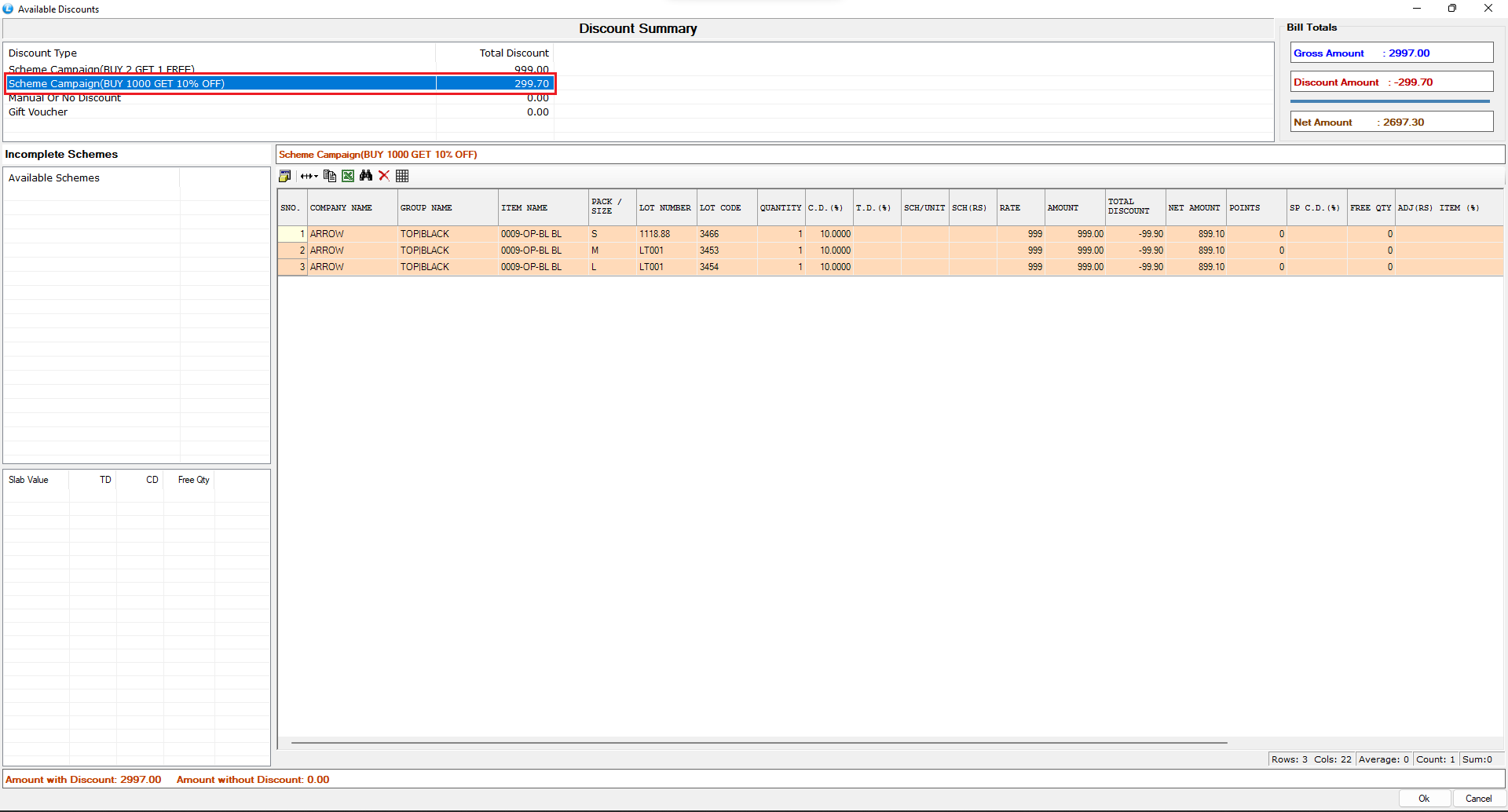The height and width of the screenshot is (812, 1508).
Task: Click the copy icon in grid toolbar
Action: tap(330, 176)
